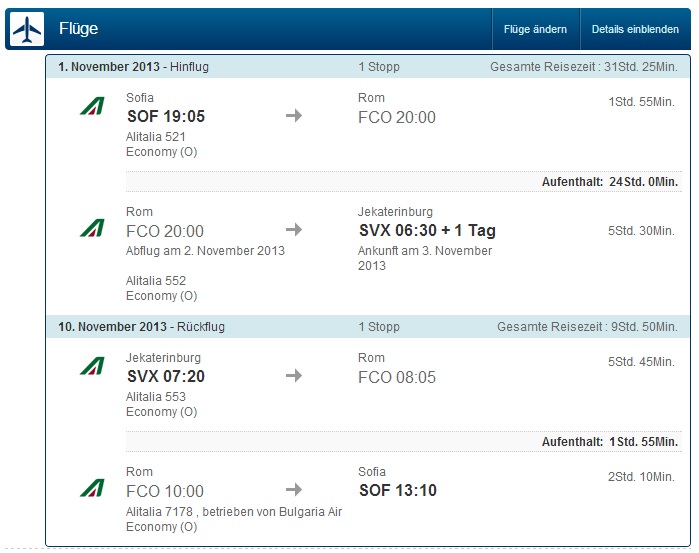Select the 10. November 2013 Rückflug header

pyautogui.click(x=368, y=327)
